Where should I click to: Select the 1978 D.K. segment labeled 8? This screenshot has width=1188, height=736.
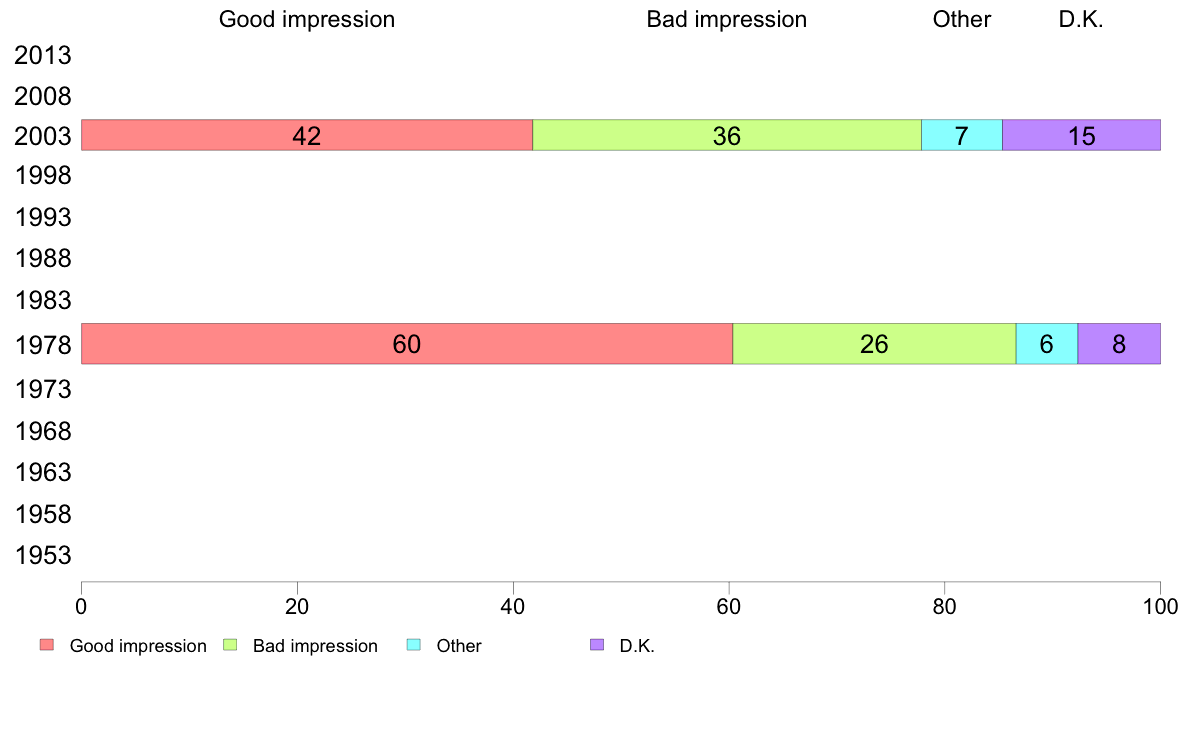(x=1119, y=344)
